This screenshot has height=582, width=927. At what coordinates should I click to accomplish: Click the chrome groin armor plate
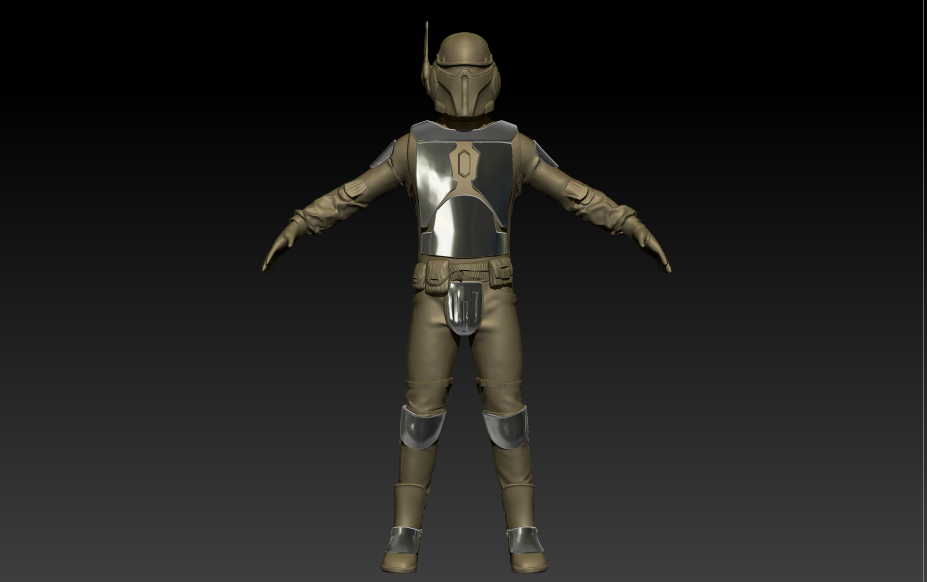tap(464, 308)
